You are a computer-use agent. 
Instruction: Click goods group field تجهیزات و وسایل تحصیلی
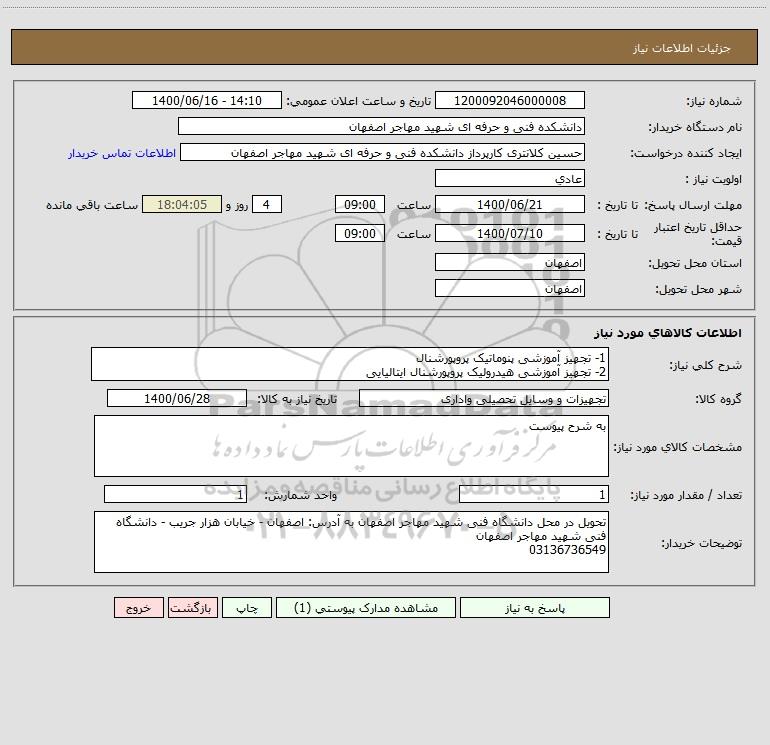[484, 398]
